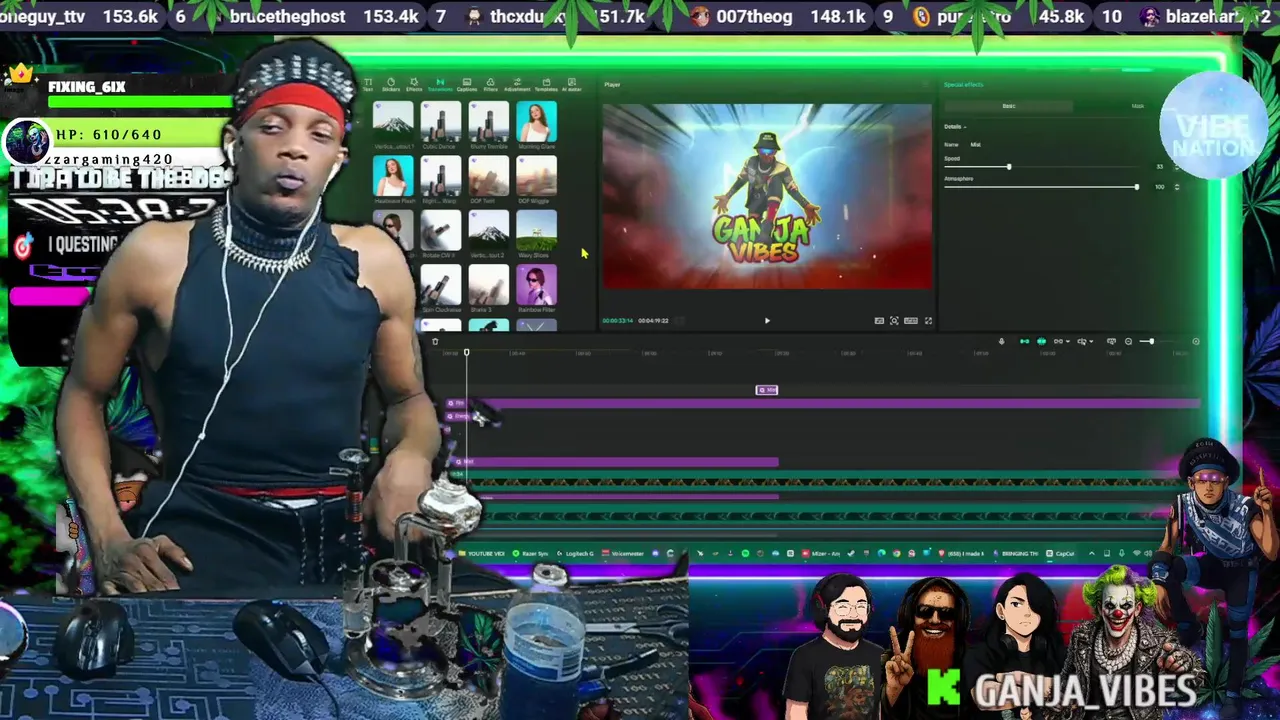
Task: Click the Speed slider handle
Action: click(1009, 167)
